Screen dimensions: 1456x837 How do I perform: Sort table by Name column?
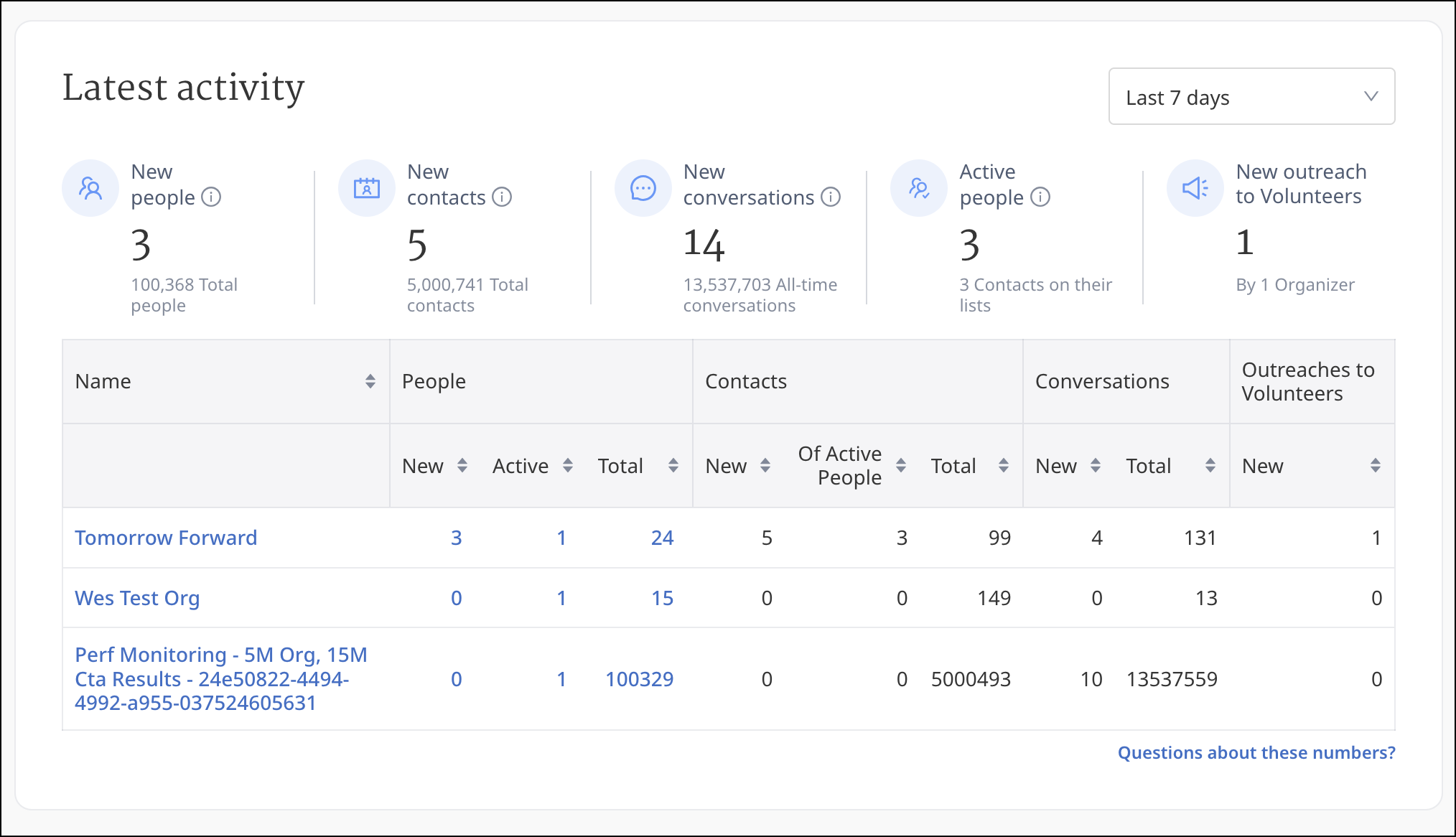tap(370, 381)
